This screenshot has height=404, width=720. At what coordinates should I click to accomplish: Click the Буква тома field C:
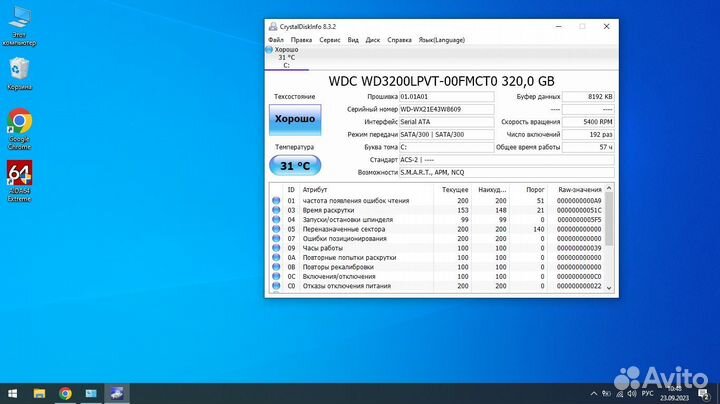click(447, 147)
